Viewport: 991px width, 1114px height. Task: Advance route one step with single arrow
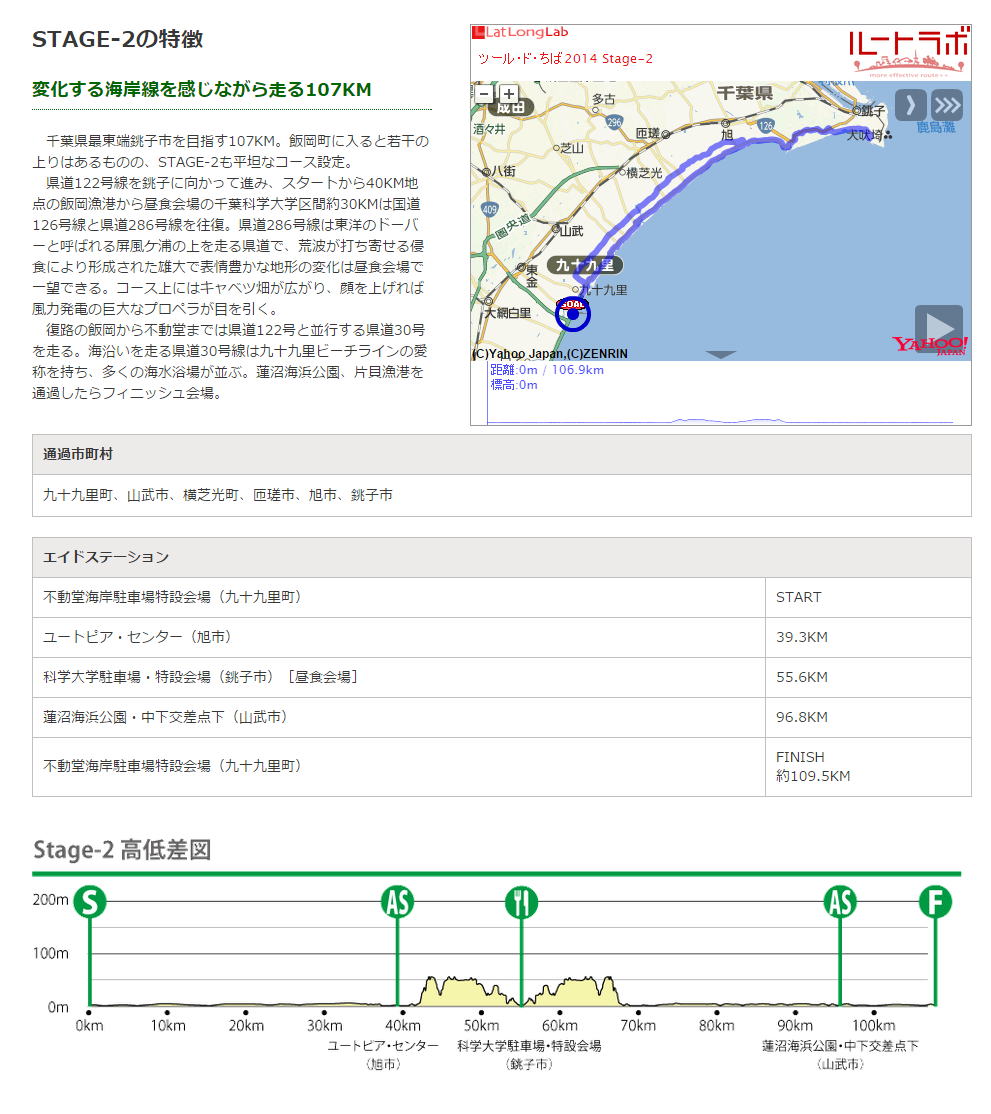[x=910, y=106]
